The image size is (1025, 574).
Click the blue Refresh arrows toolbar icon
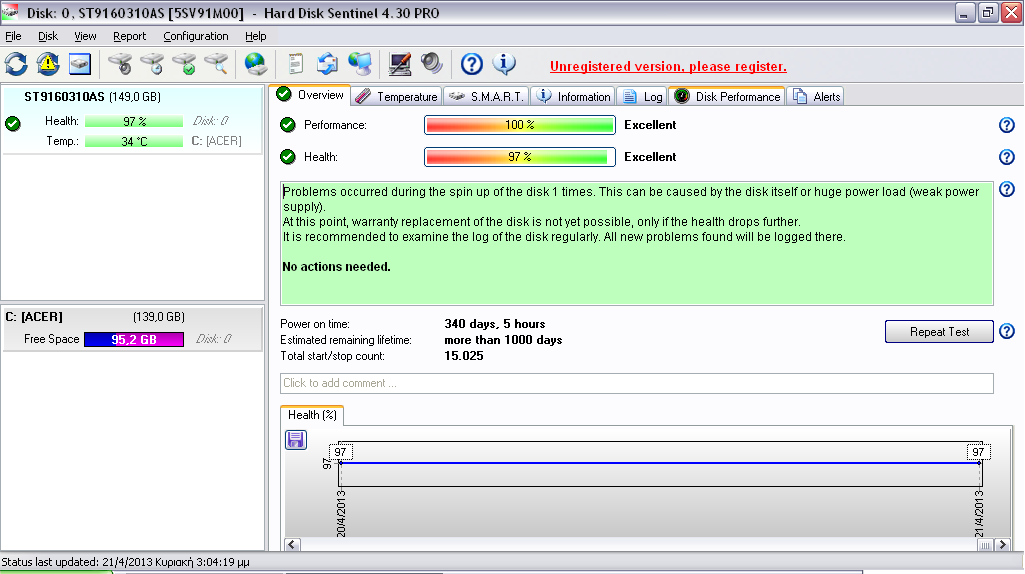pyautogui.click(x=16, y=64)
